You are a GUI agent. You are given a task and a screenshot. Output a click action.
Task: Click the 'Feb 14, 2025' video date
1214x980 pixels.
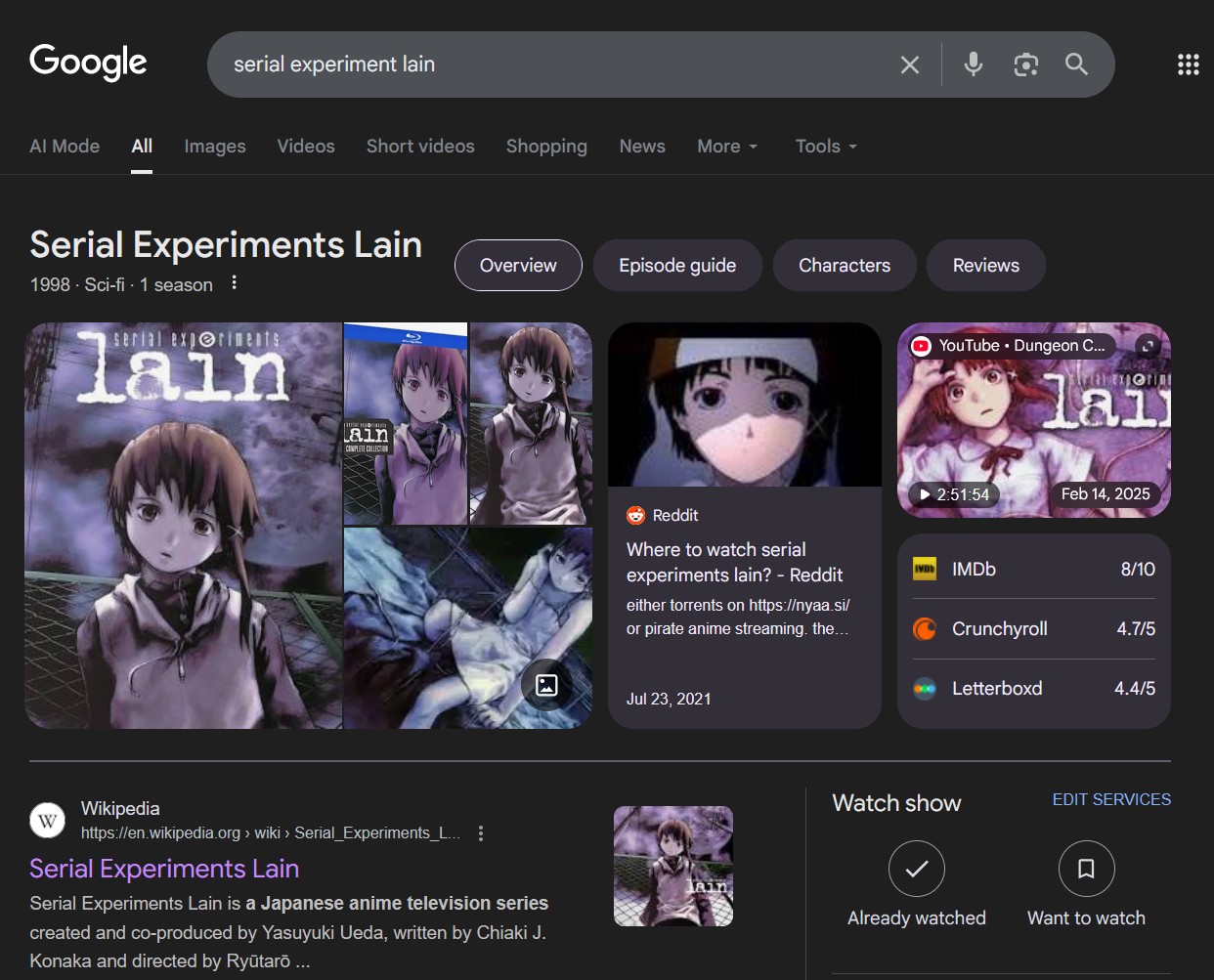pos(1106,494)
